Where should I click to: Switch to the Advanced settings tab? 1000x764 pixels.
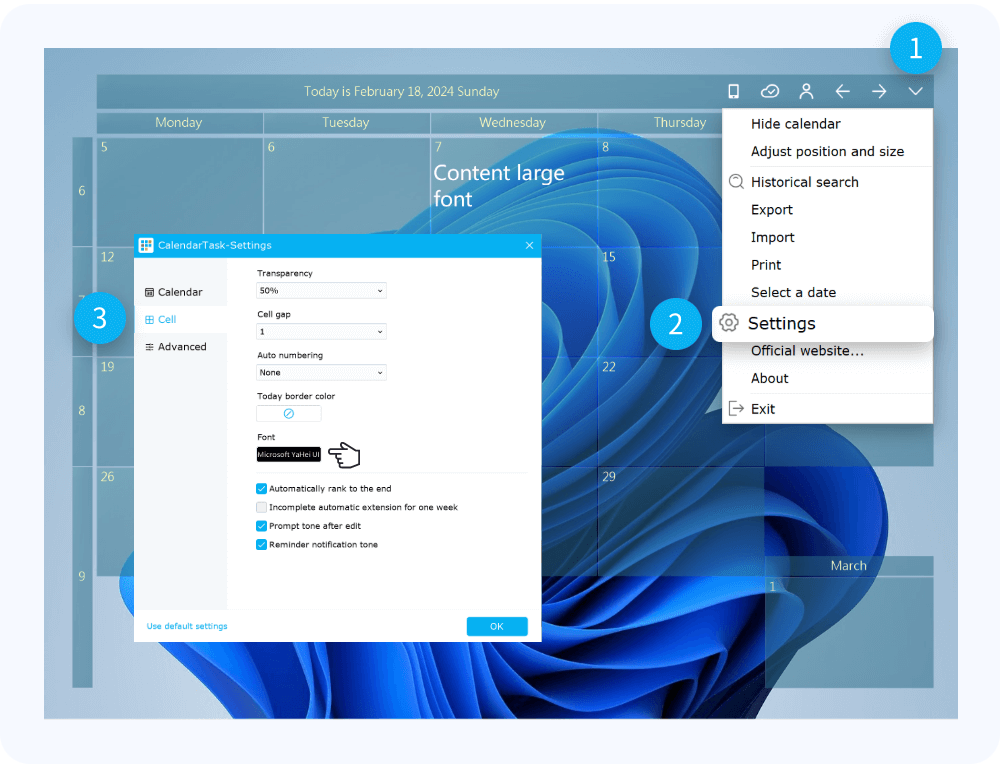(181, 347)
